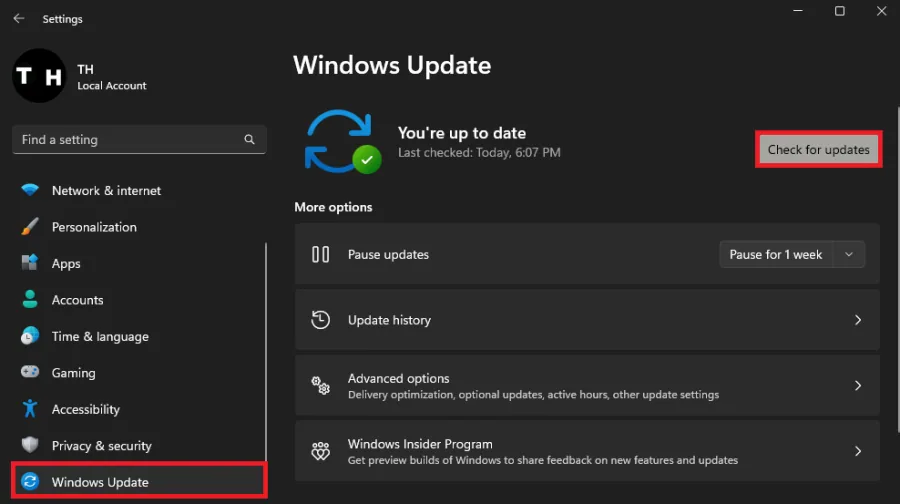Maximize the Settings window
The height and width of the screenshot is (504, 900).
[x=840, y=11]
